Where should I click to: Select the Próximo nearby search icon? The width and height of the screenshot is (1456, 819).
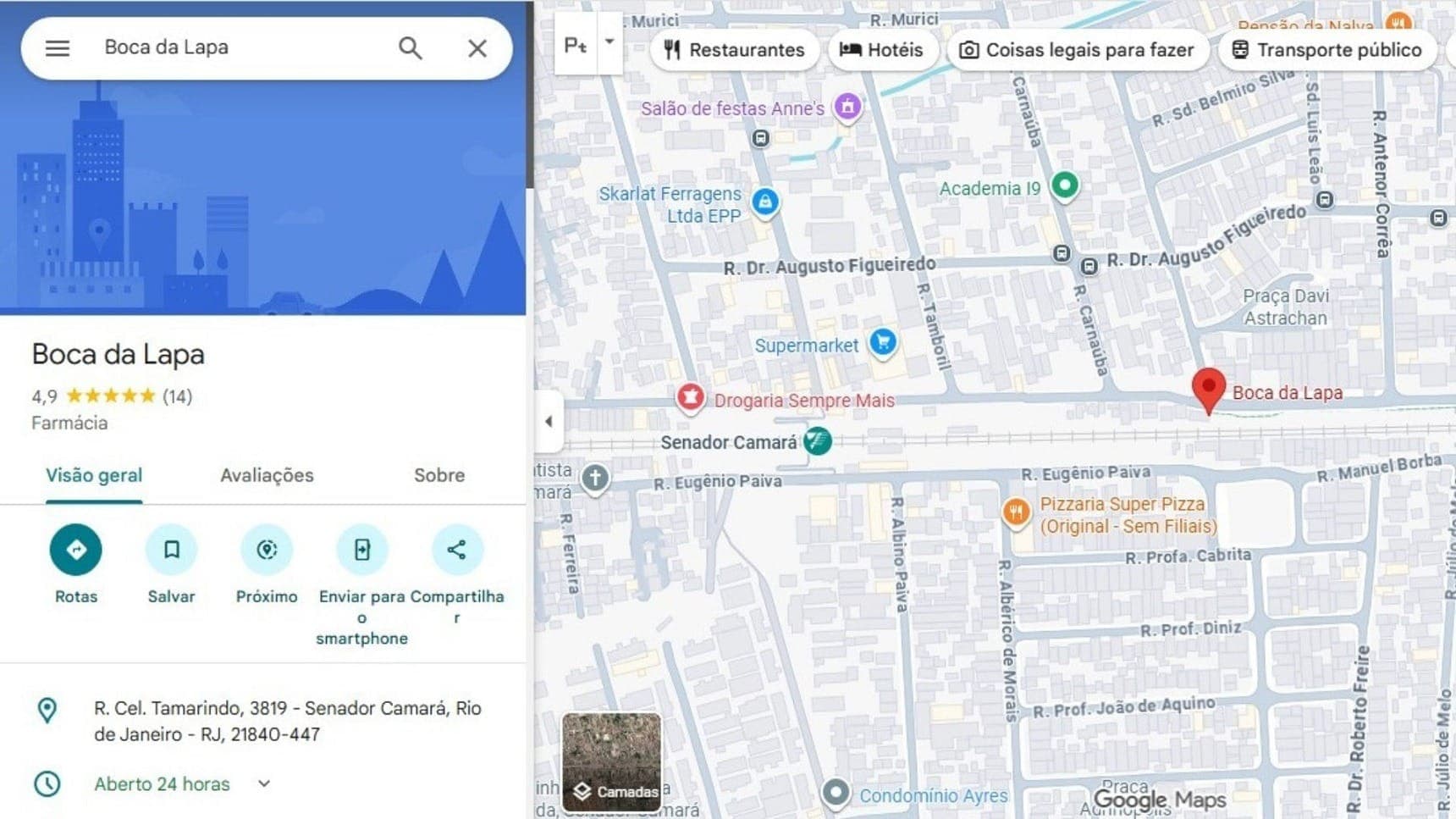click(267, 550)
